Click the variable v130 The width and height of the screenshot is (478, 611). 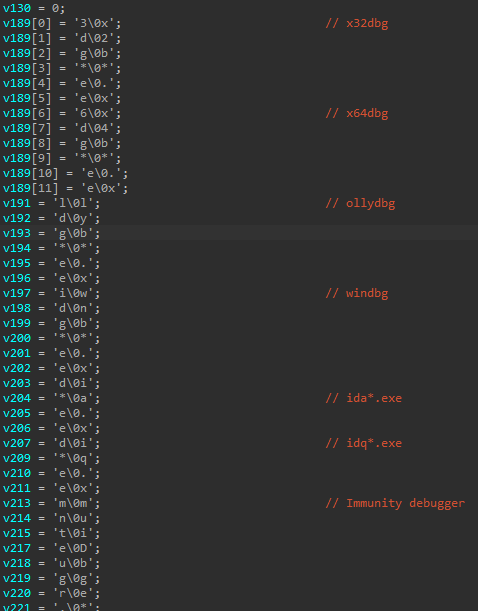[x=17, y=8]
